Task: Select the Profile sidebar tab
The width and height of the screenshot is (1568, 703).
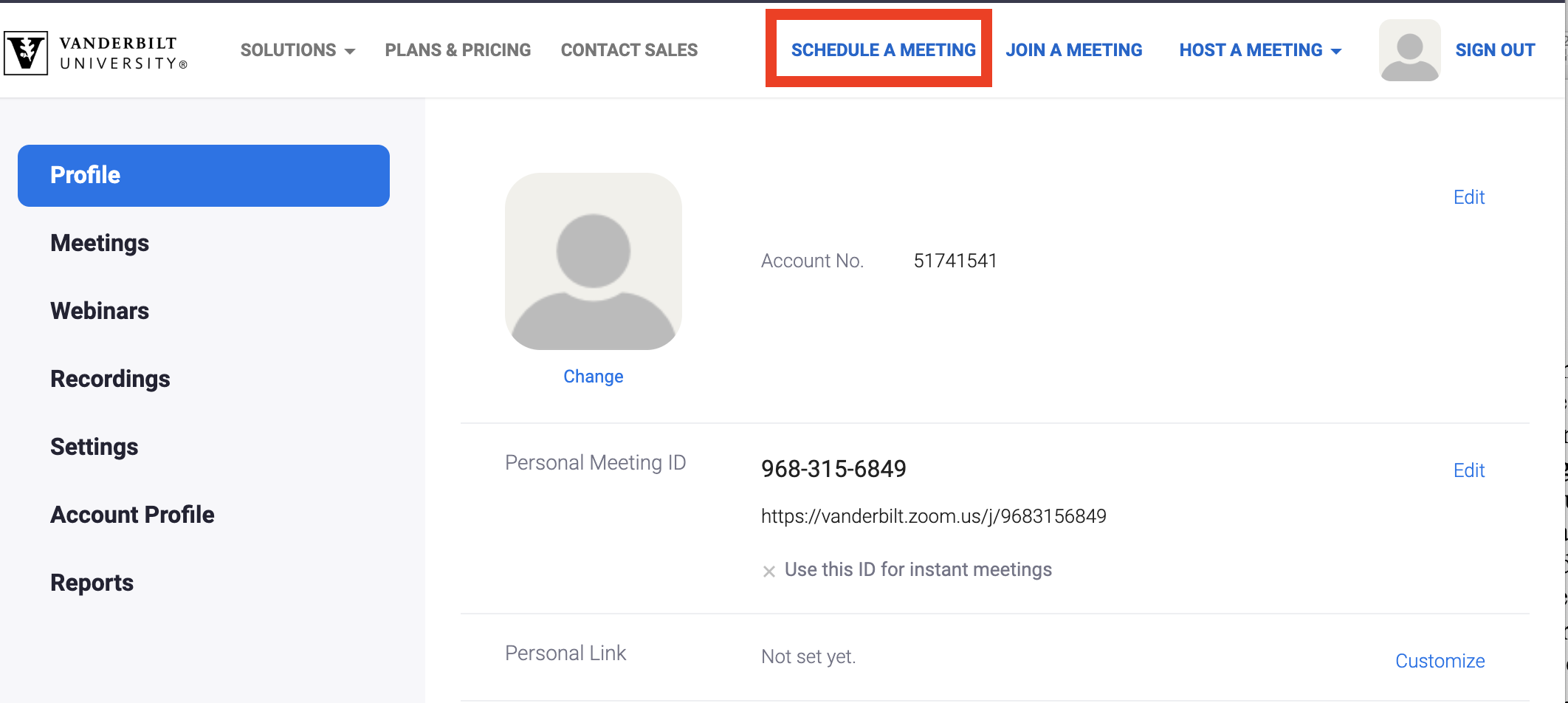Action: point(204,176)
